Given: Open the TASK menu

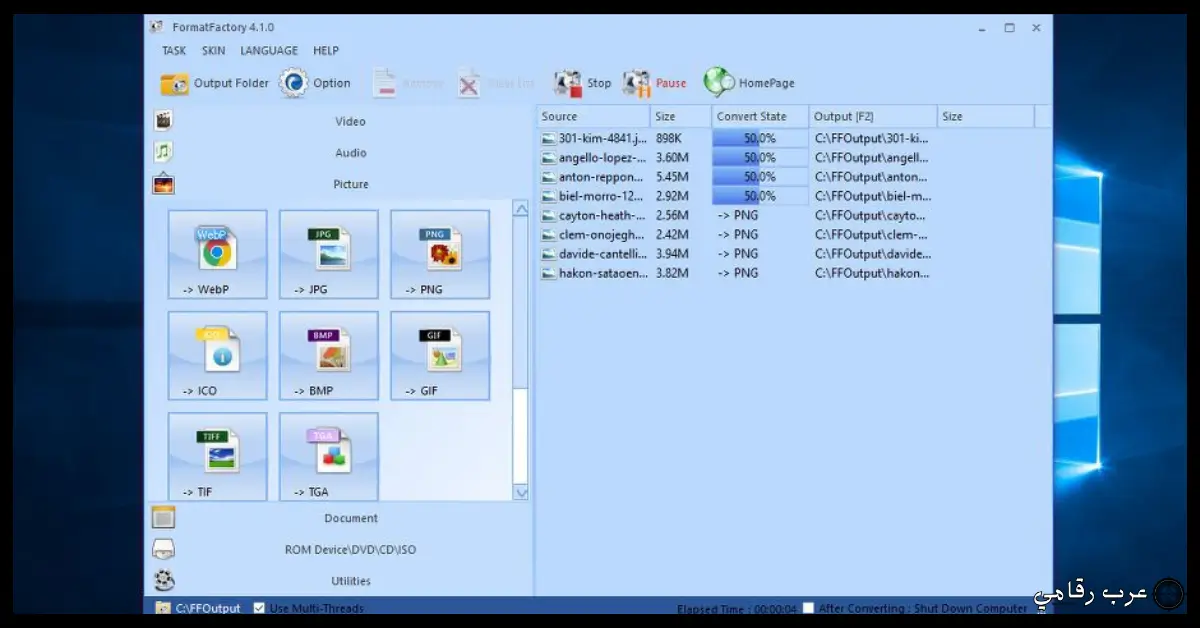Looking at the screenshot, I should pyautogui.click(x=173, y=50).
